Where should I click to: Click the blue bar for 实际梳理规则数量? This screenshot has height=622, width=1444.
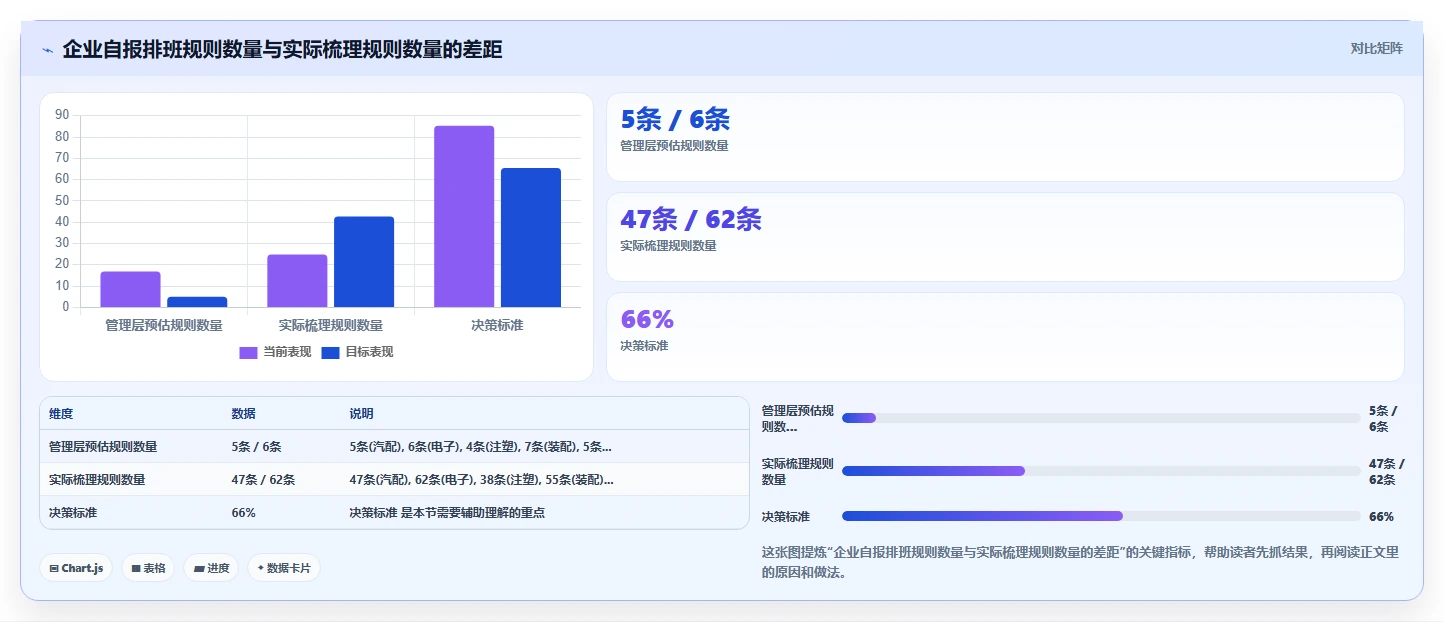pos(364,262)
